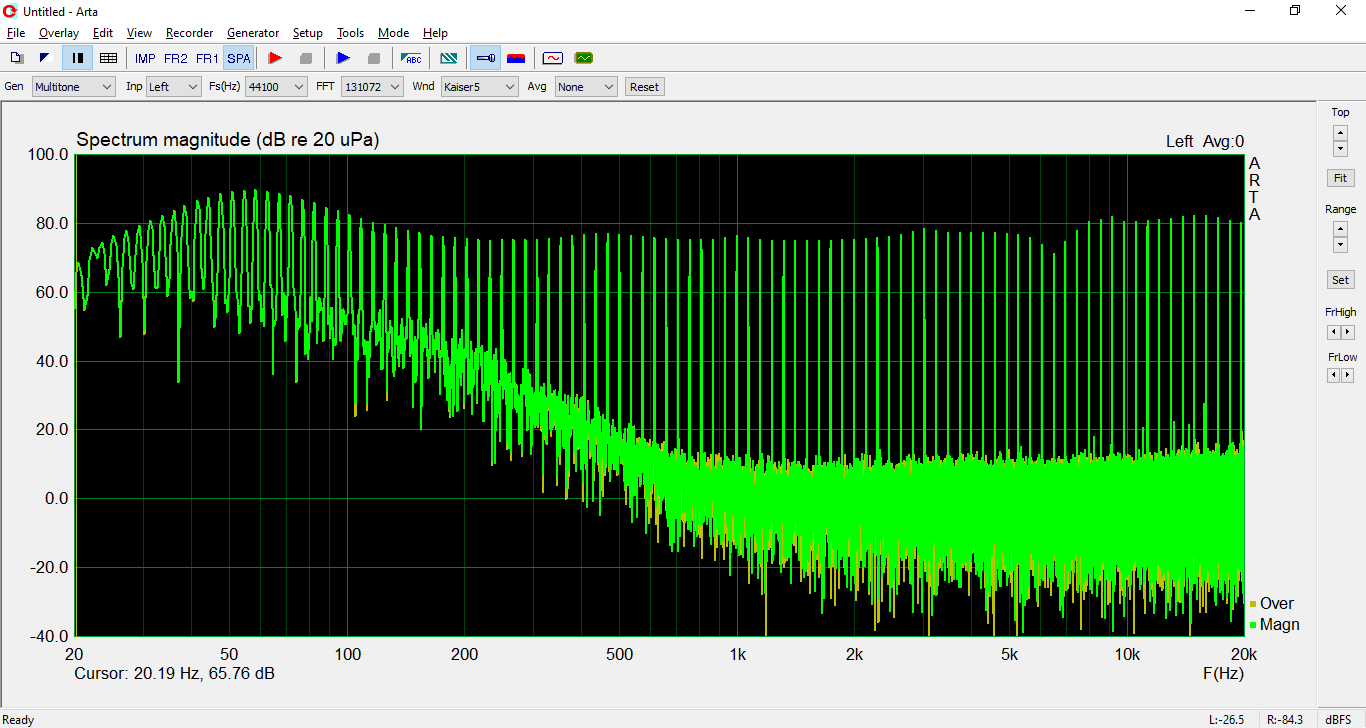
Task: Toggle SPA spectrum analyzer mode
Action: tap(239, 59)
